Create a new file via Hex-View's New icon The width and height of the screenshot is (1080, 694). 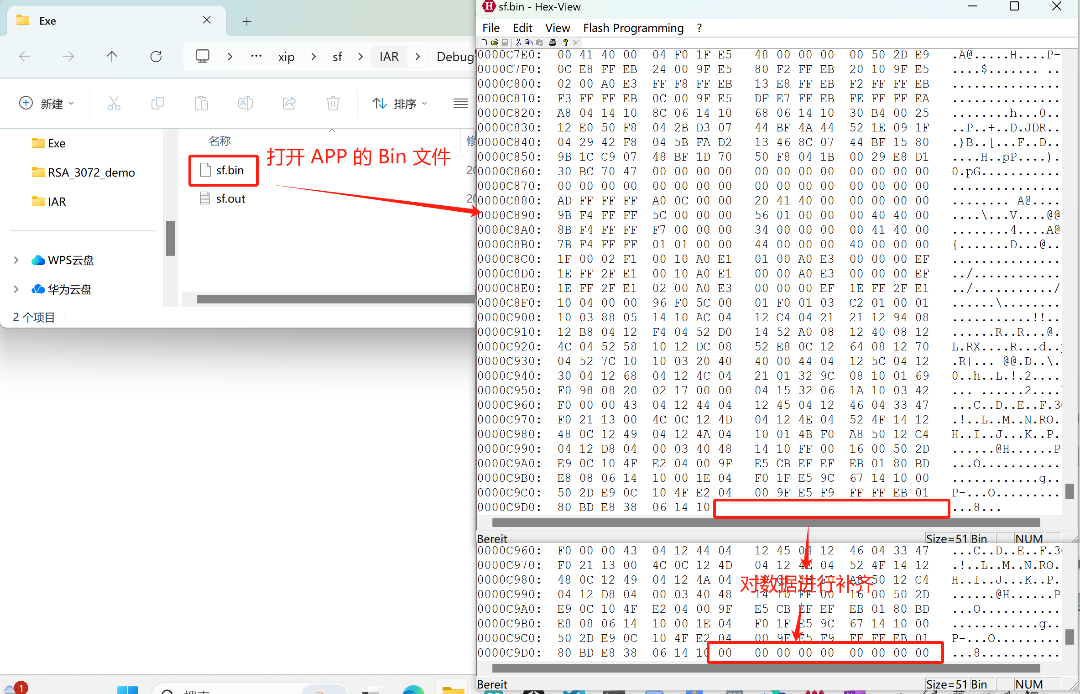(x=484, y=42)
